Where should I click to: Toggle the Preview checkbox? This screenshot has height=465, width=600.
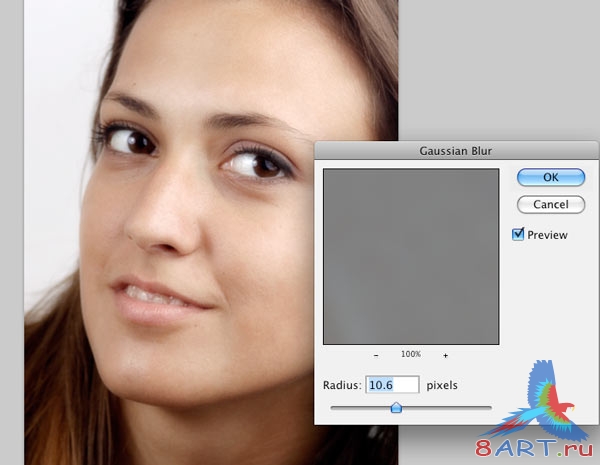518,234
